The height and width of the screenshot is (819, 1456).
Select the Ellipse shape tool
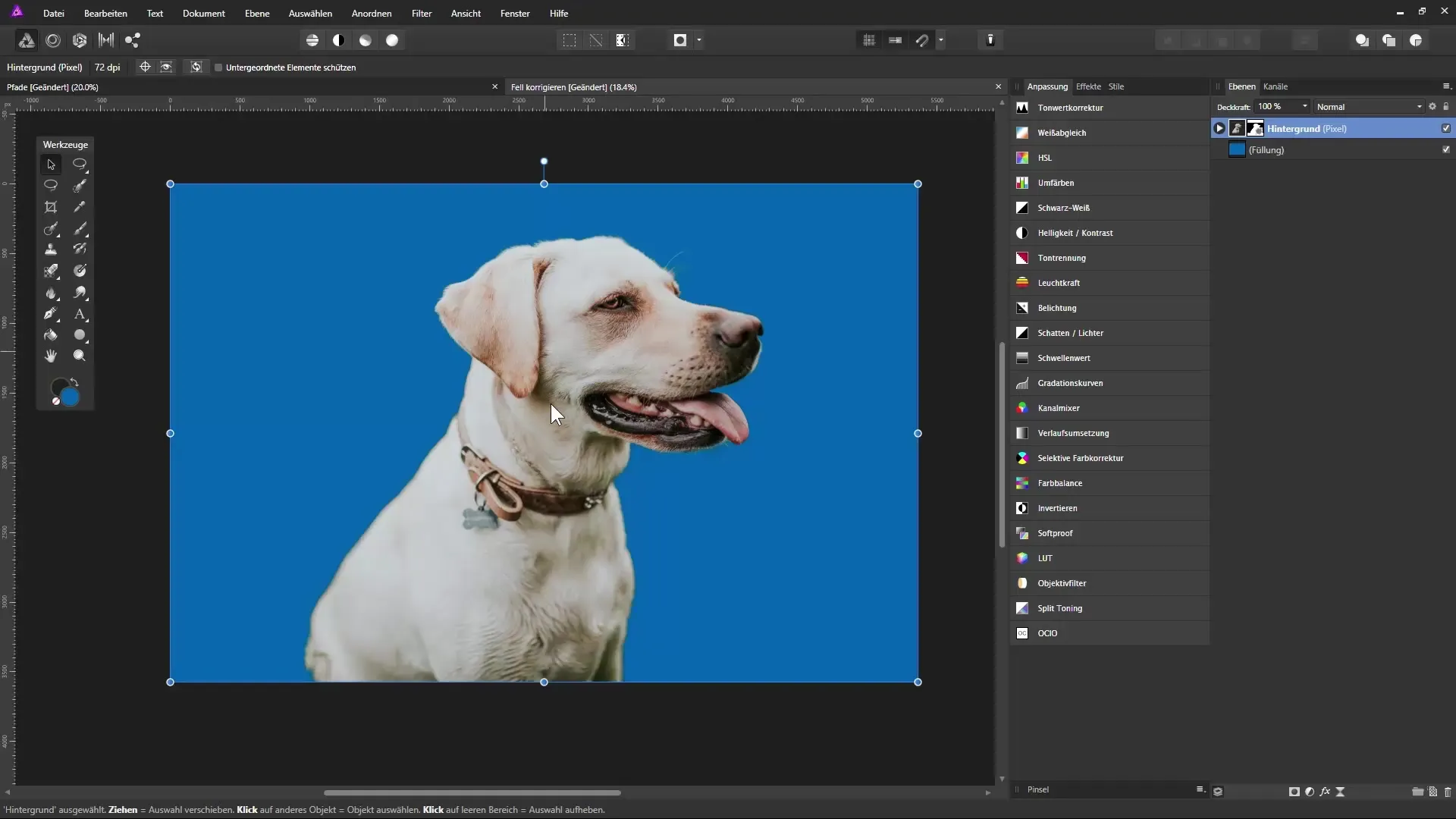(80, 335)
